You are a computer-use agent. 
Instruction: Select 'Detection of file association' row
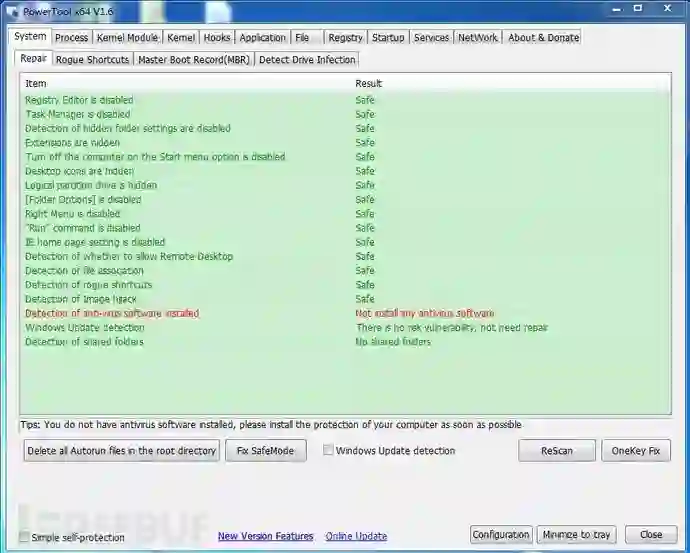coord(345,271)
